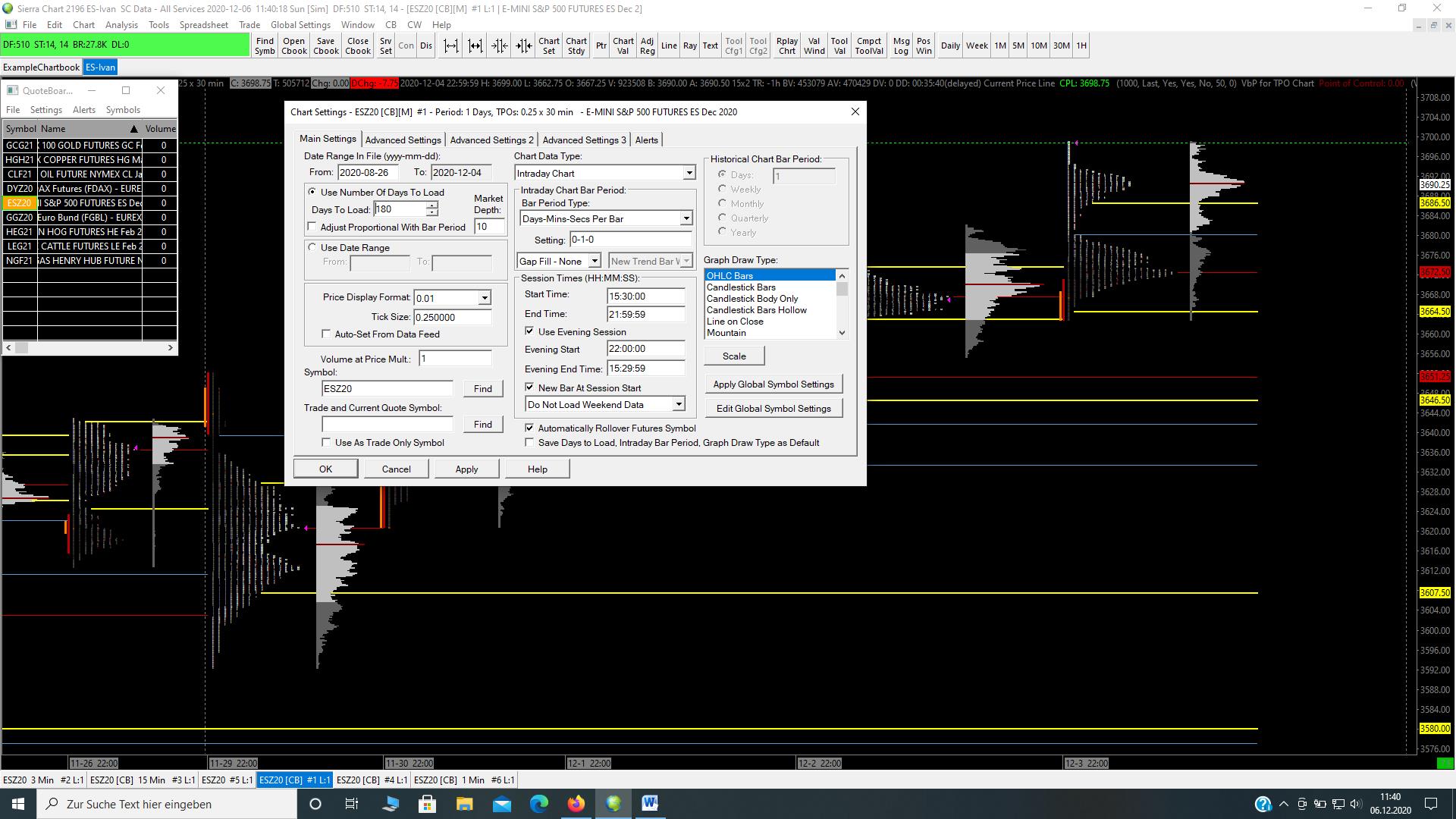Click the Apply Global Symbol Settings button

[773, 384]
